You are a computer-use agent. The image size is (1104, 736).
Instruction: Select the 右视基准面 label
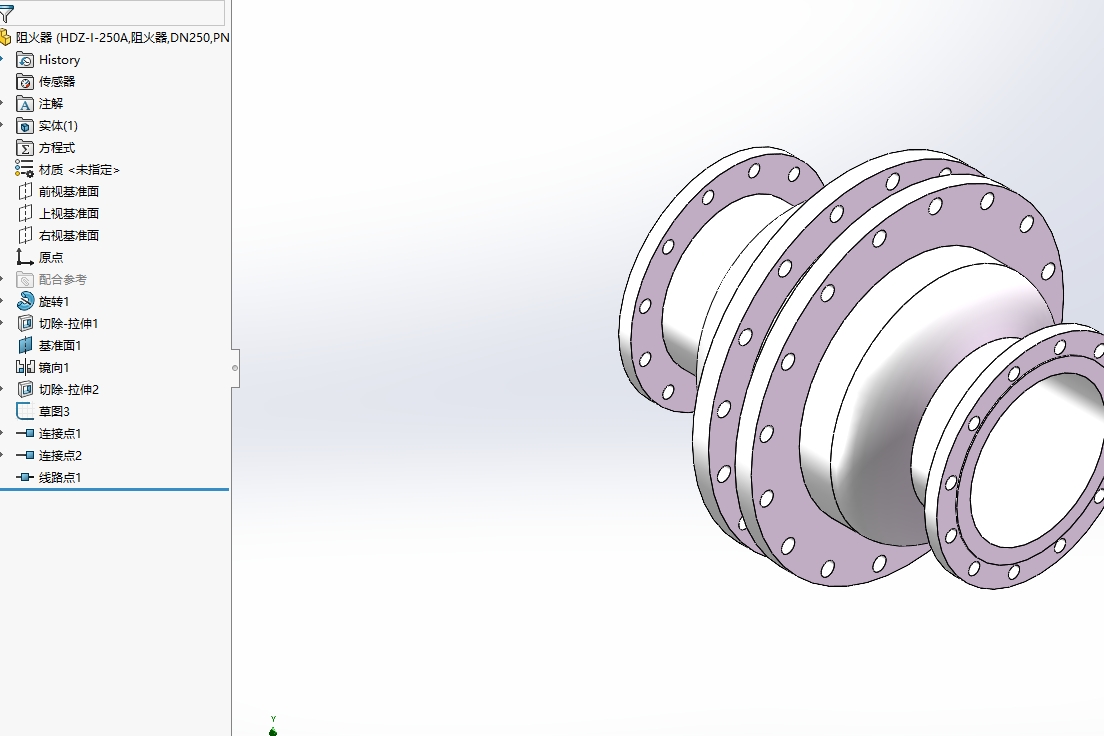[x=69, y=235]
